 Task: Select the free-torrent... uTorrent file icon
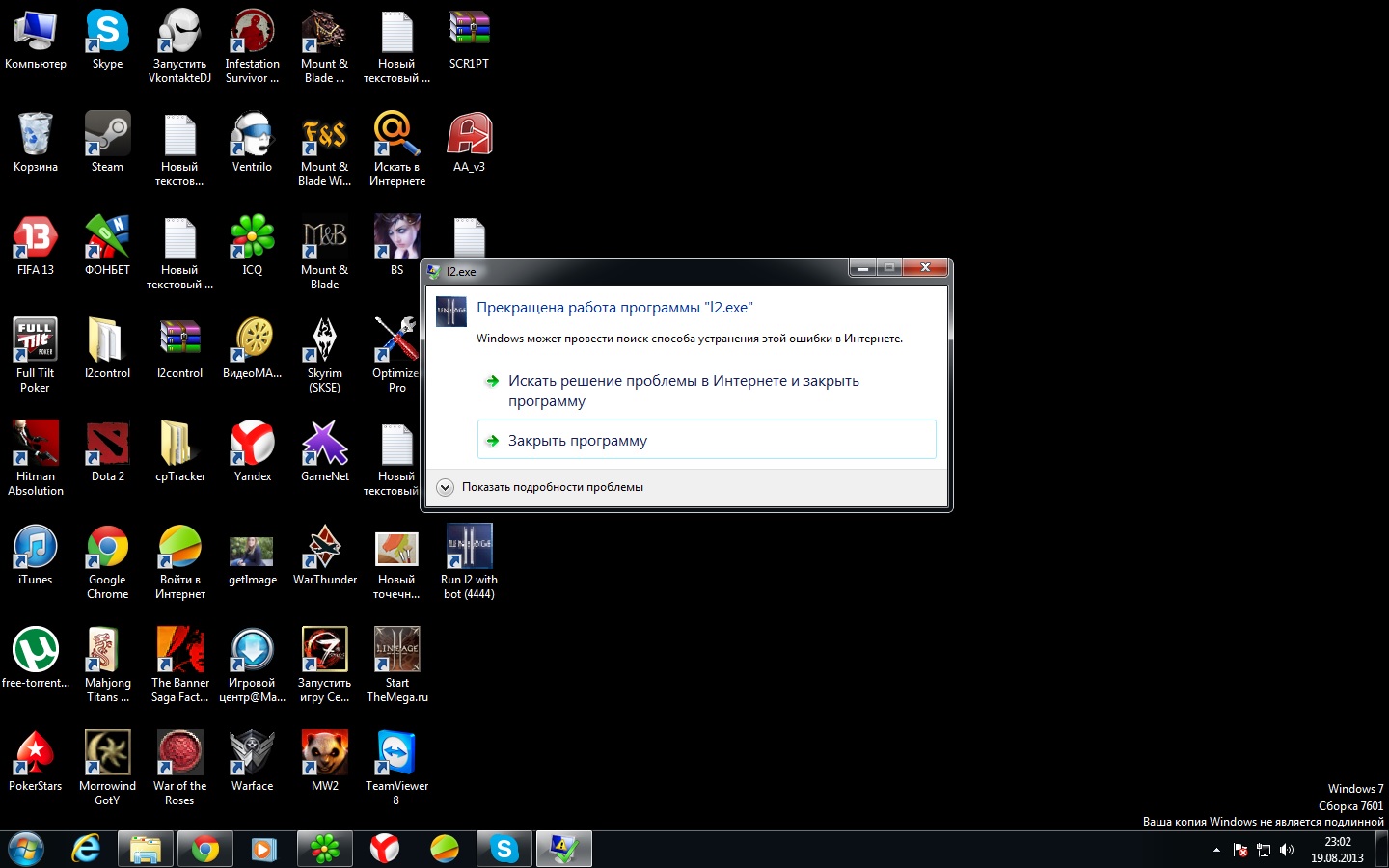(36, 660)
